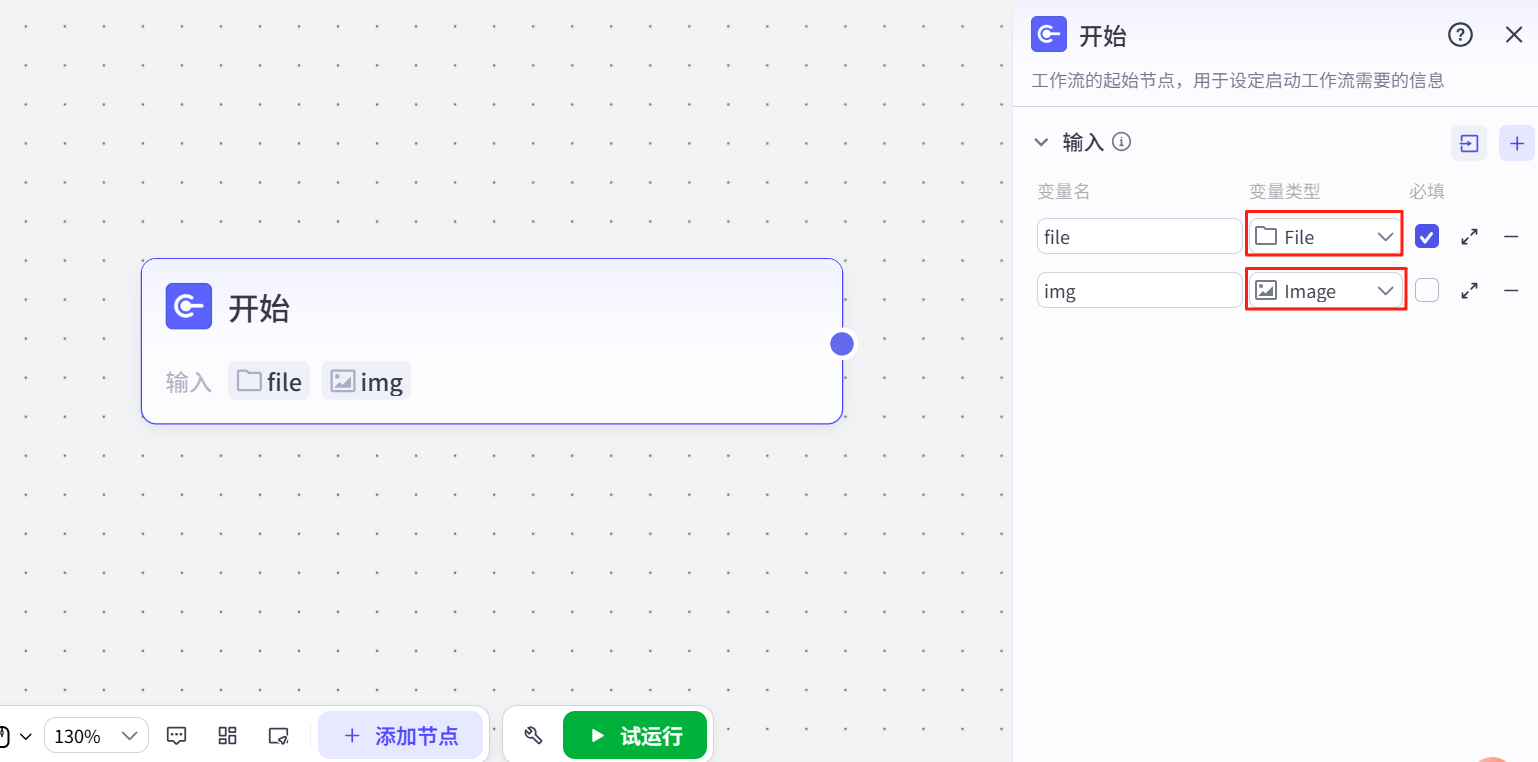Uncheck required checkbox for file

click(1427, 237)
